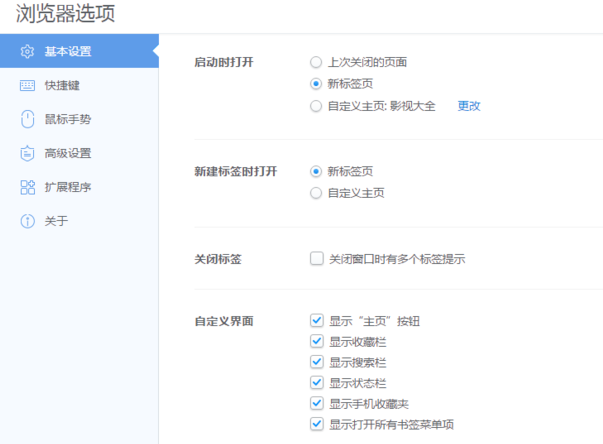Disable 显示搜索栏 checkbox
603x444 pixels.
pos(317,362)
